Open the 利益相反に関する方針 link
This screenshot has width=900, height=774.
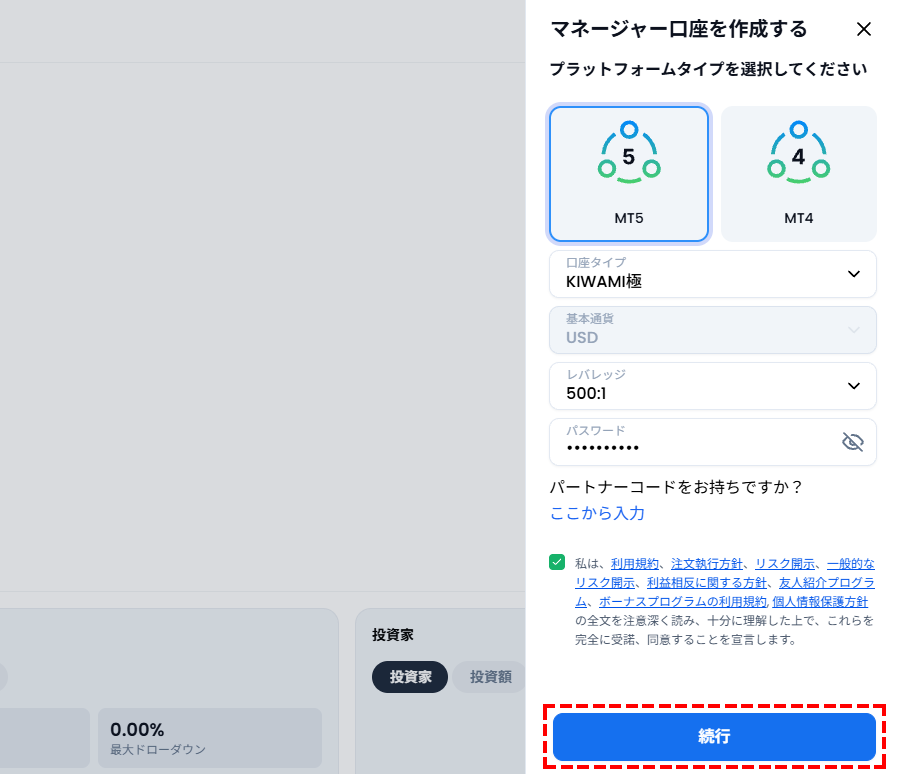coord(707,583)
